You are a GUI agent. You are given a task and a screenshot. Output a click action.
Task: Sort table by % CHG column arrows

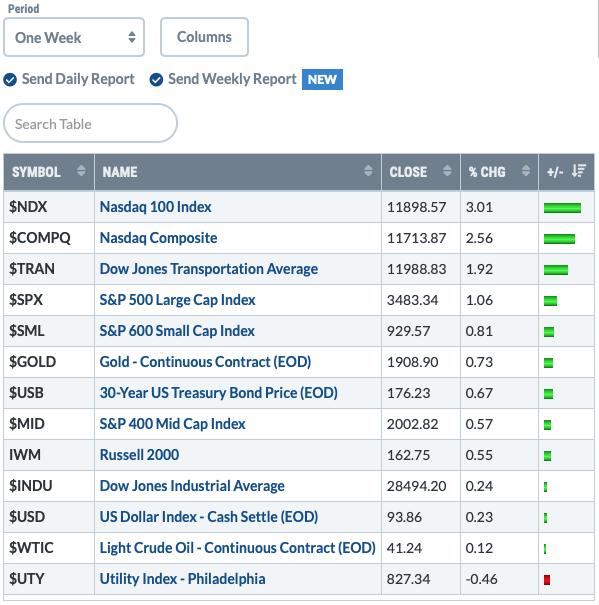tap(526, 170)
